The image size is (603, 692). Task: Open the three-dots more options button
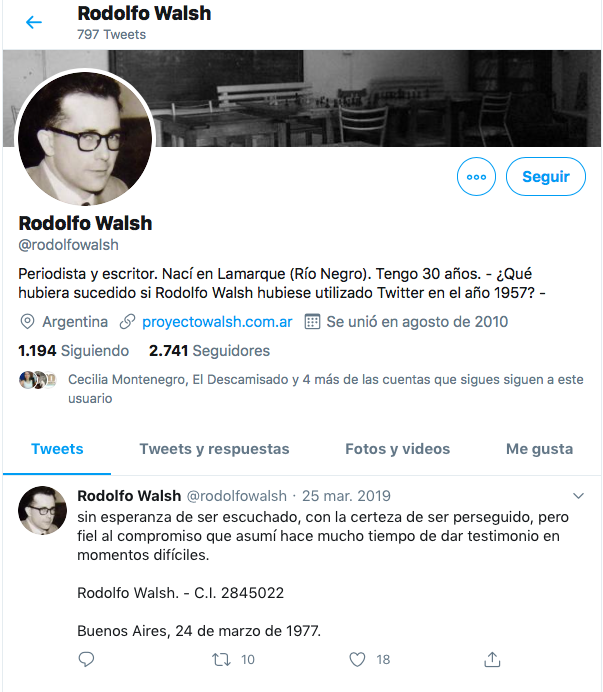pyautogui.click(x=476, y=177)
